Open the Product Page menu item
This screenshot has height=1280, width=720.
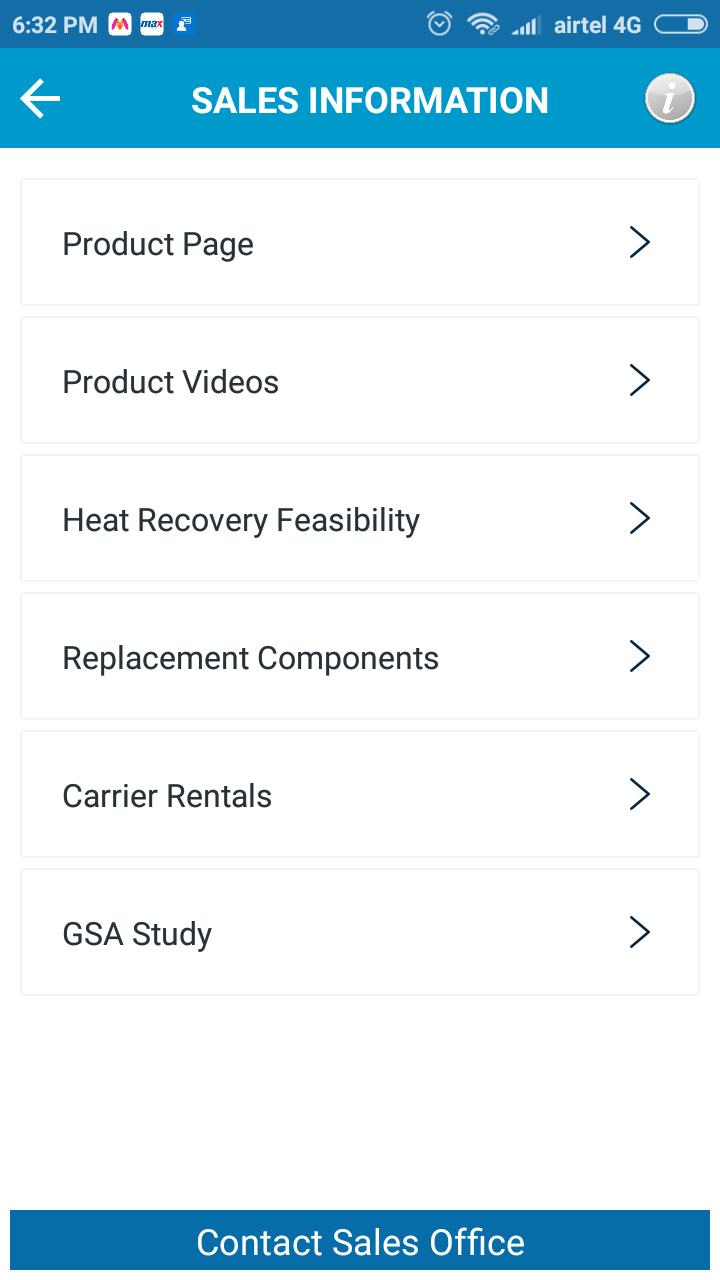click(x=158, y=244)
